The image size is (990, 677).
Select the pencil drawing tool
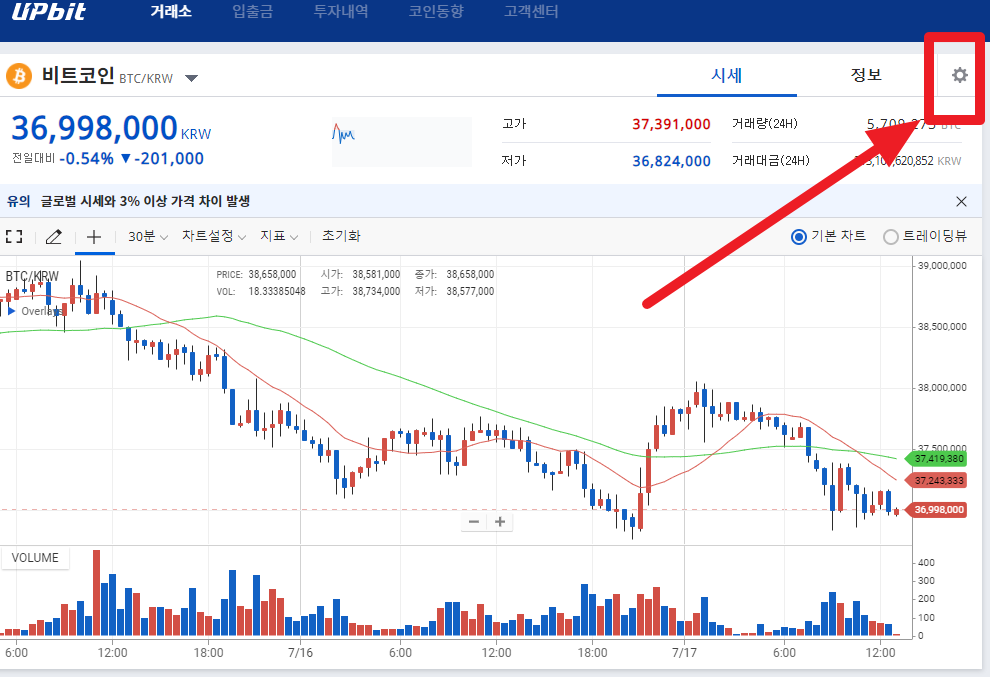[x=54, y=237]
